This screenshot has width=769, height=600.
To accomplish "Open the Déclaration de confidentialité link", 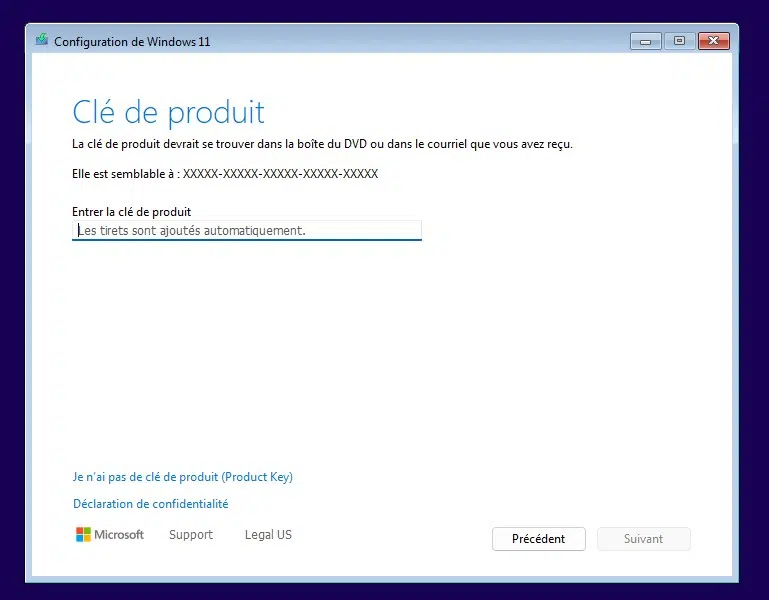I will point(151,504).
